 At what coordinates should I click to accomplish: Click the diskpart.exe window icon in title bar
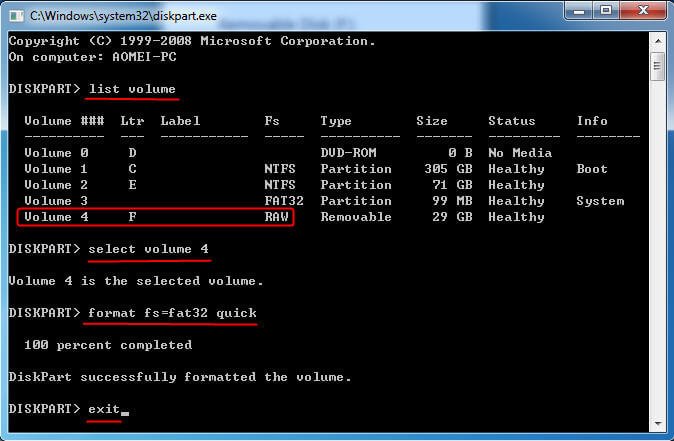point(16,14)
